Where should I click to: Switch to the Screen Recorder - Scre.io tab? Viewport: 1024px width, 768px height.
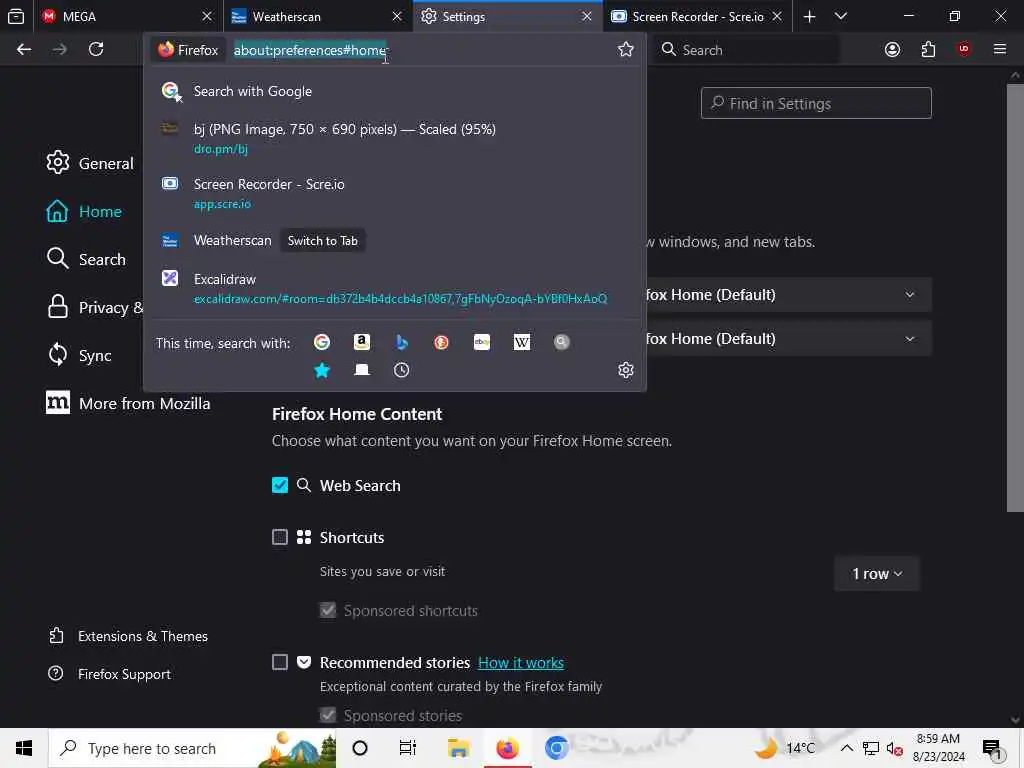click(697, 17)
